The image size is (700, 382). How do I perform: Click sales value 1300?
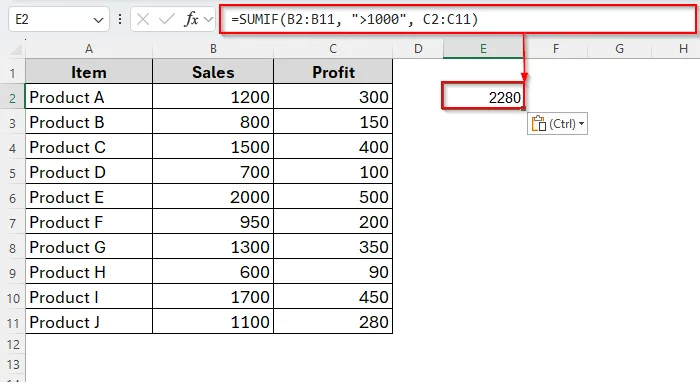click(x=213, y=247)
